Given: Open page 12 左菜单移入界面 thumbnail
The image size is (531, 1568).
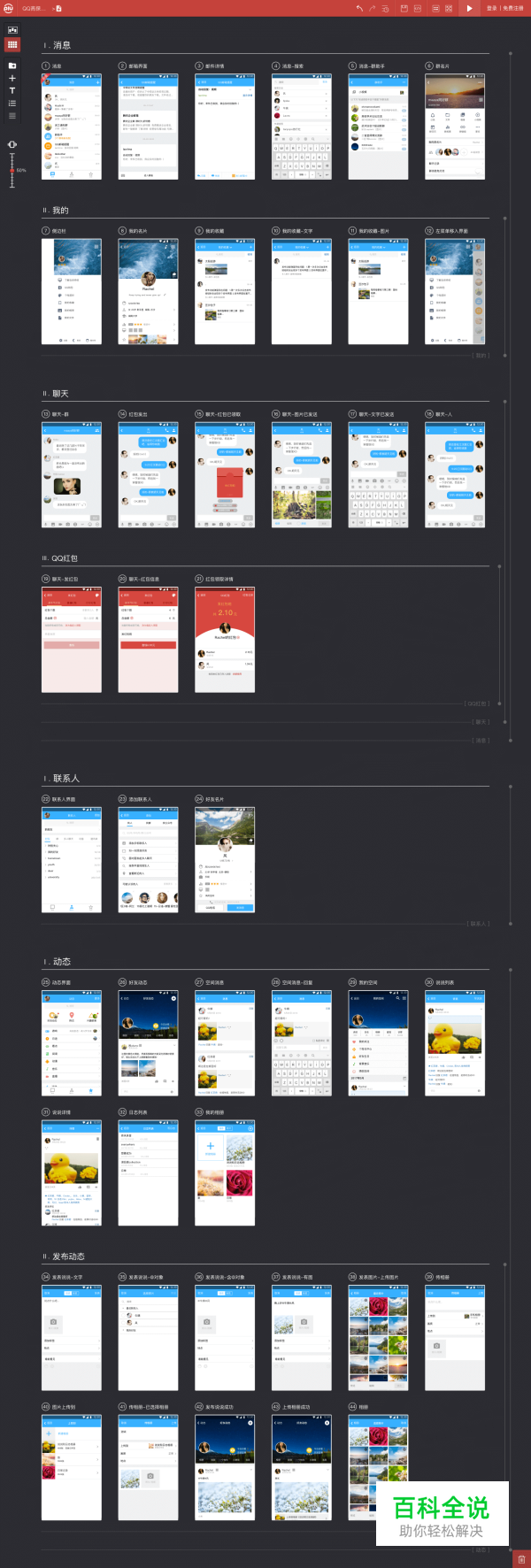Looking at the screenshot, I should [x=455, y=291].
